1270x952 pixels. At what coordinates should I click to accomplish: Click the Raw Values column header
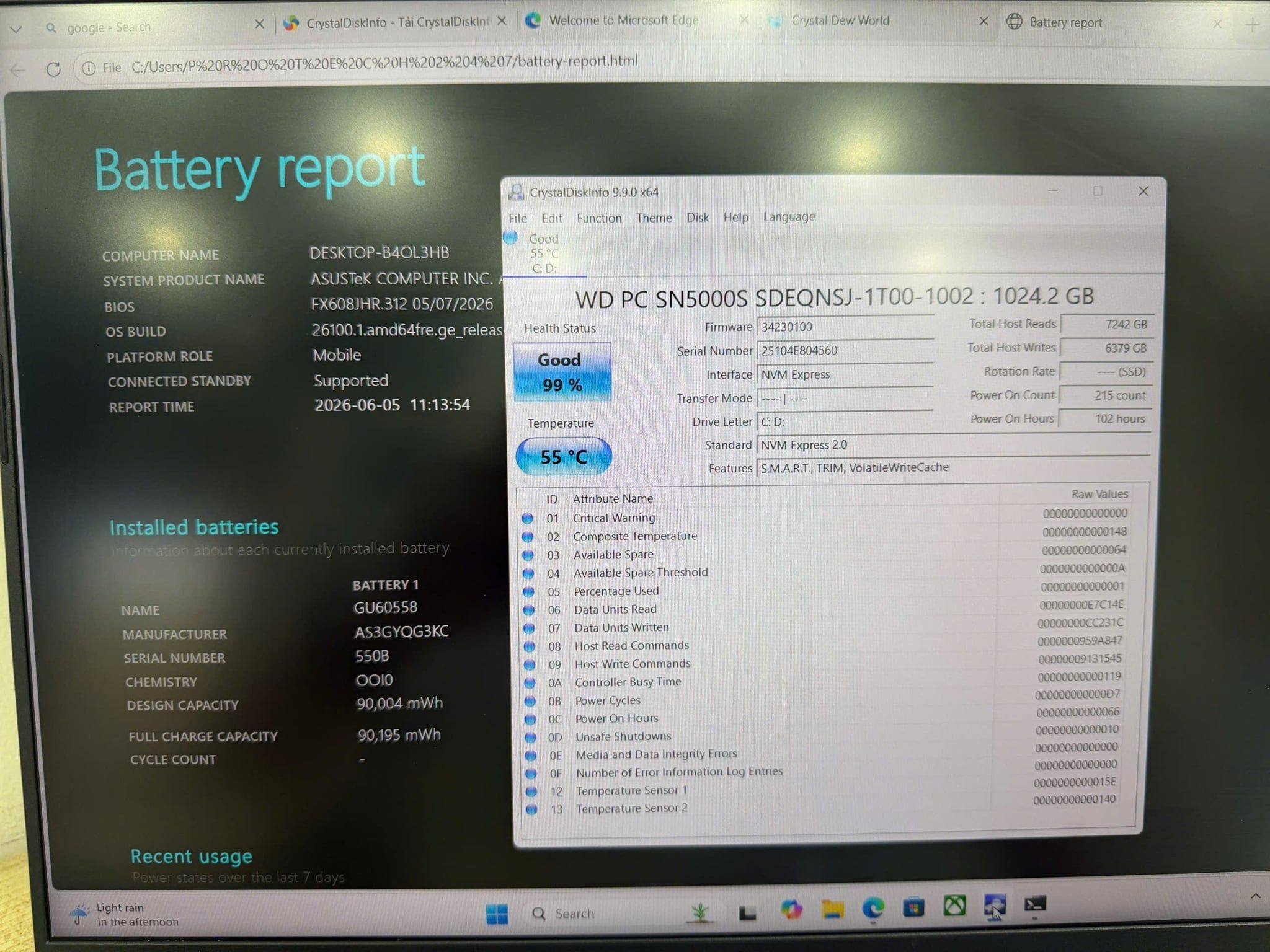tap(1099, 494)
